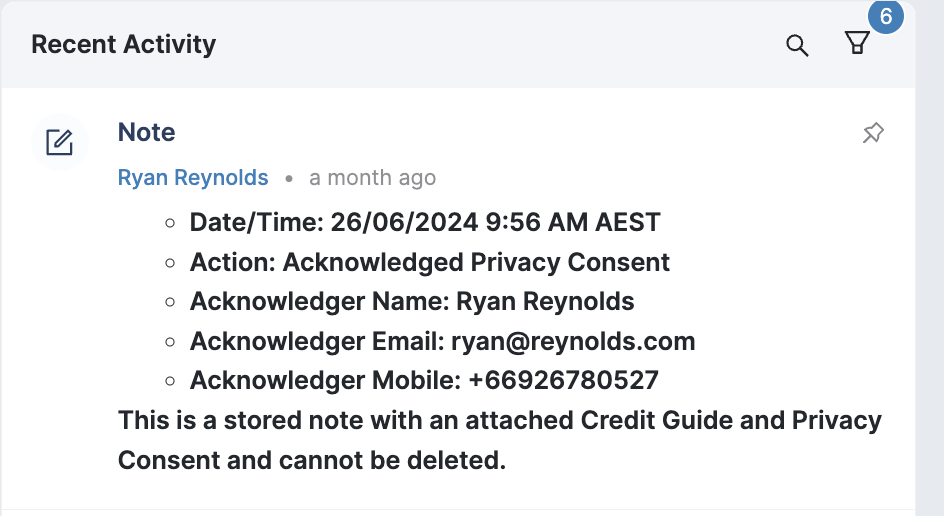Open Ryan Reynolds author profile link
This screenshot has width=944, height=516.
point(193,178)
